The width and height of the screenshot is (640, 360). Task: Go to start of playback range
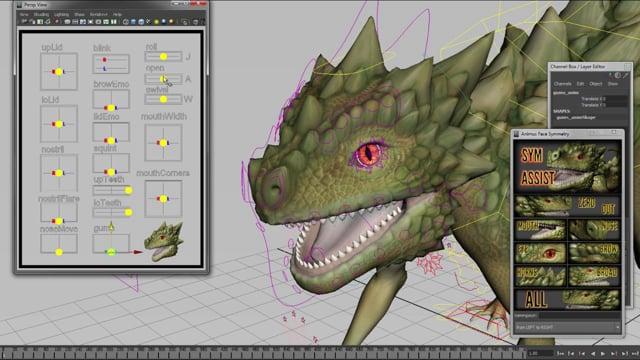tap(560, 353)
